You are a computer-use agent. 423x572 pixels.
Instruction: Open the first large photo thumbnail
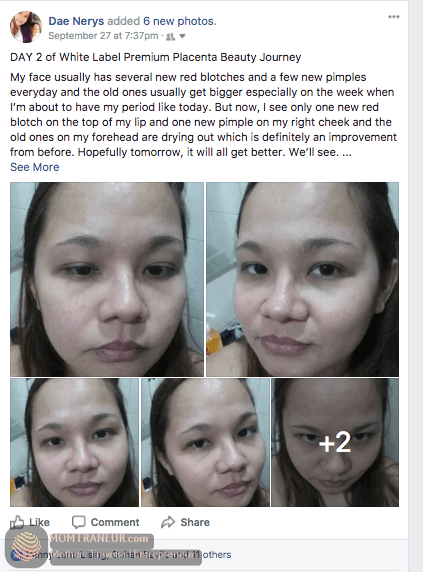click(107, 279)
